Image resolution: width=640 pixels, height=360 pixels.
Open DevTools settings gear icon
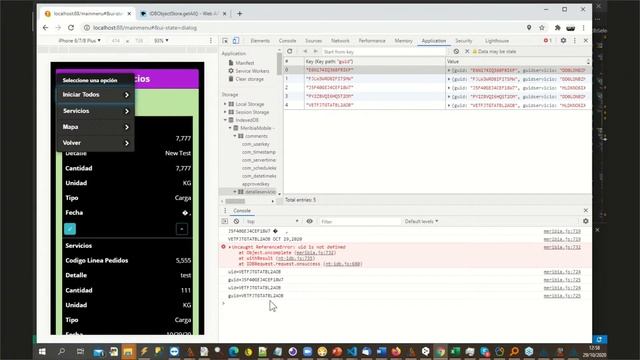(x=563, y=40)
